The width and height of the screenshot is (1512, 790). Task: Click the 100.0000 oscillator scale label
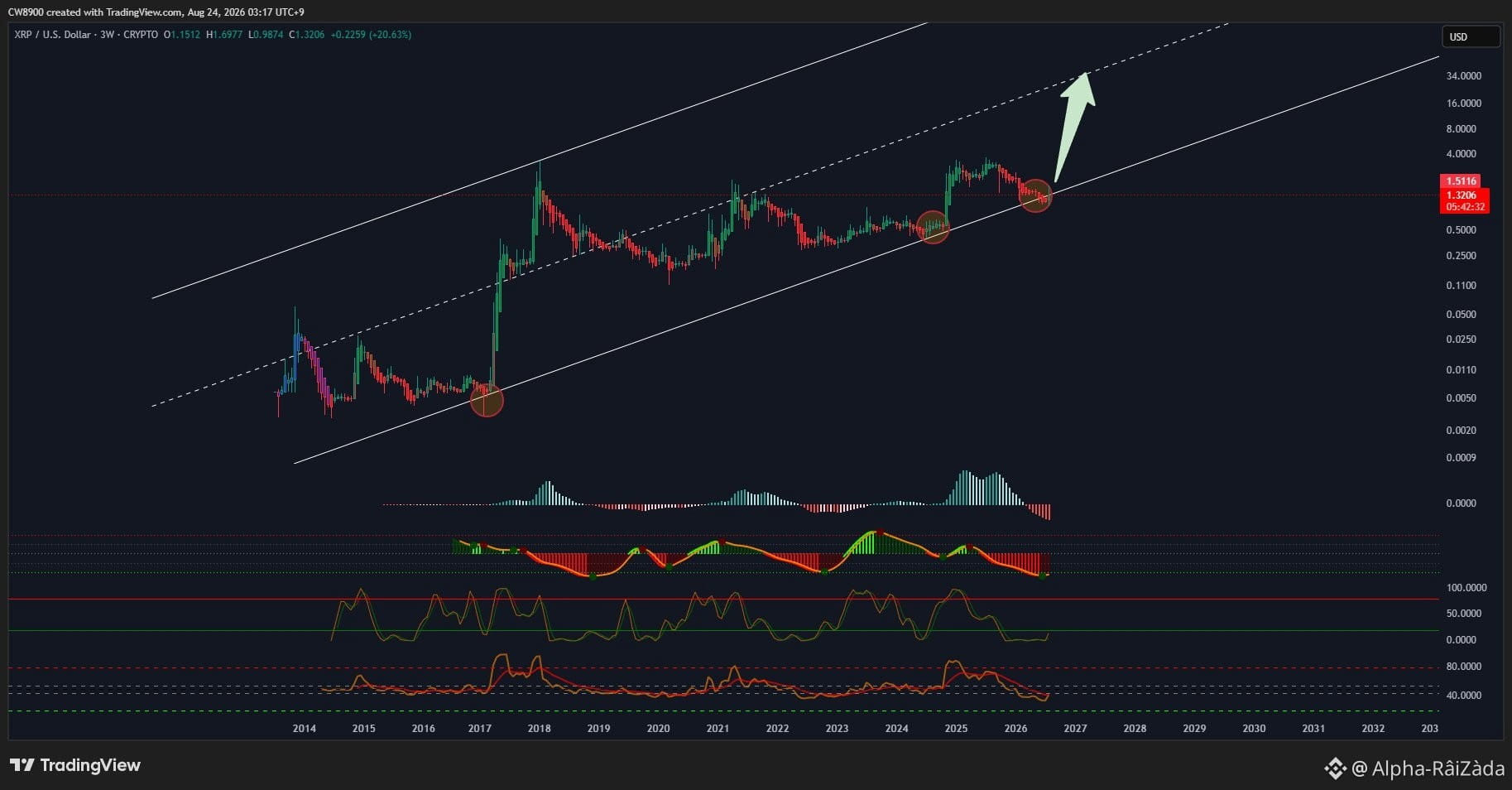point(1466,588)
